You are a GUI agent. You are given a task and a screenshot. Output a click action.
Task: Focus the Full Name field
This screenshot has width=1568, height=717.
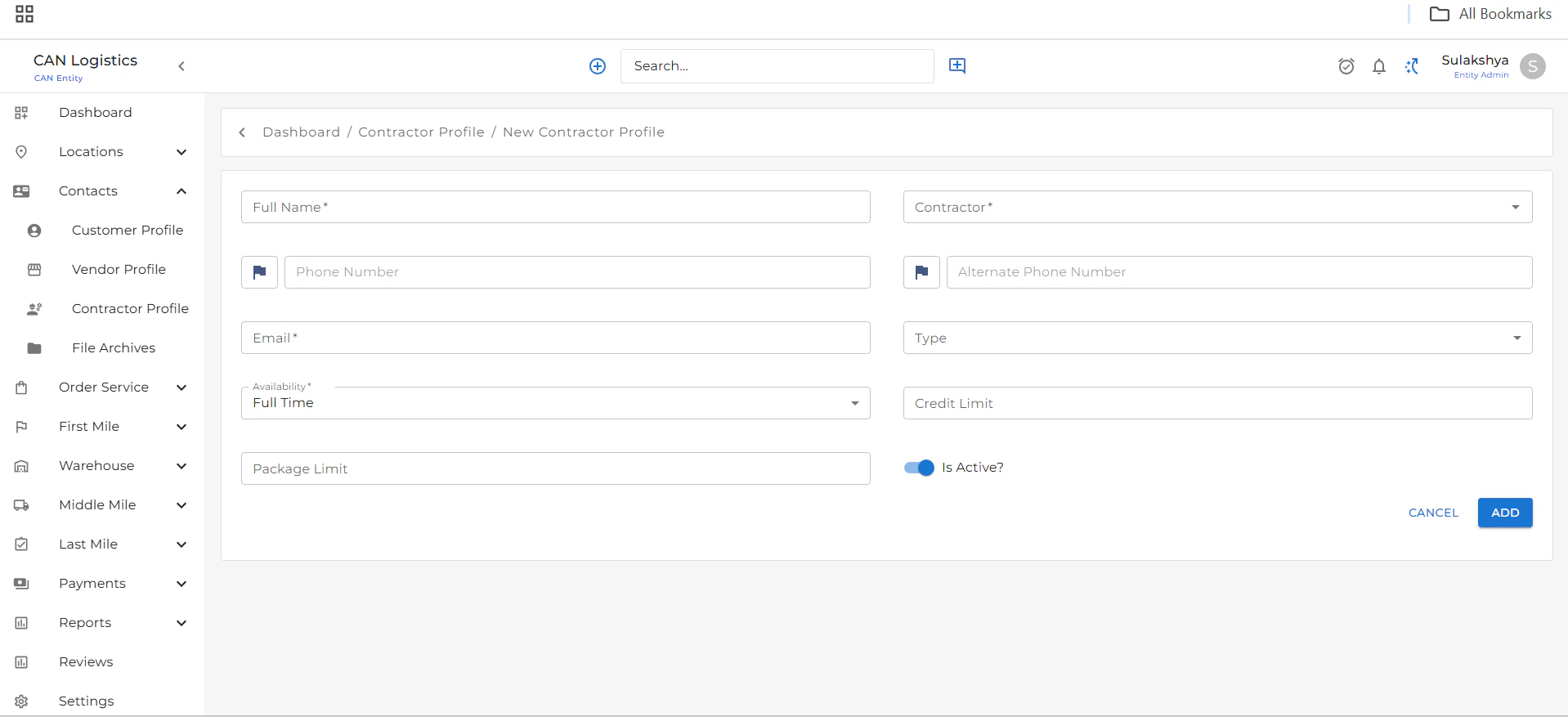coord(555,207)
